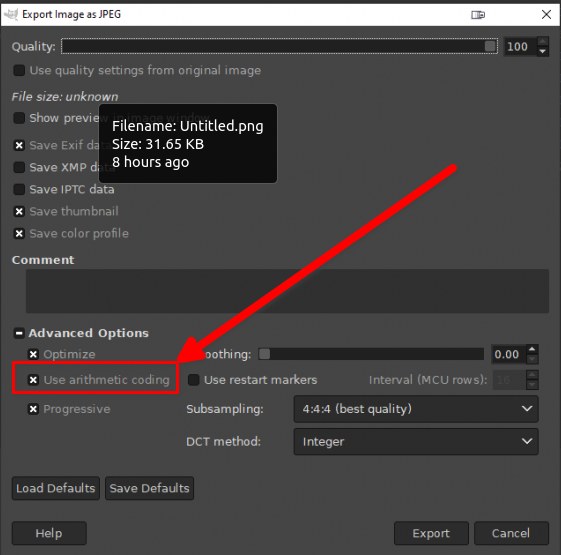The height and width of the screenshot is (555, 561).
Task: Click the title bar menu icon beside close
Action: point(478,15)
